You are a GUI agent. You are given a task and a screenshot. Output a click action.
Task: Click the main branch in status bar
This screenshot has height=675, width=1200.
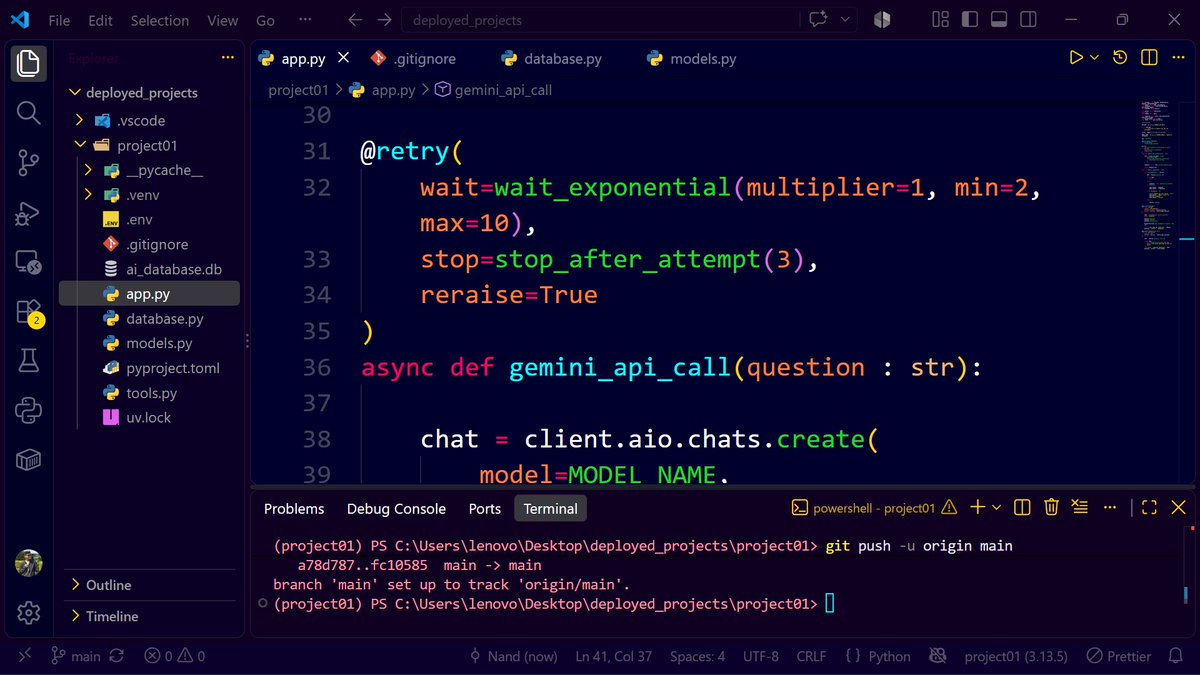(76, 656)
